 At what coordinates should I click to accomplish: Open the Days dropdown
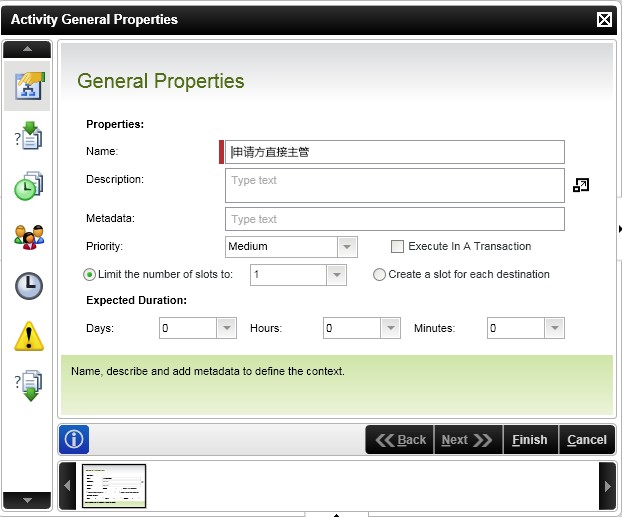(x=227, y=328)
